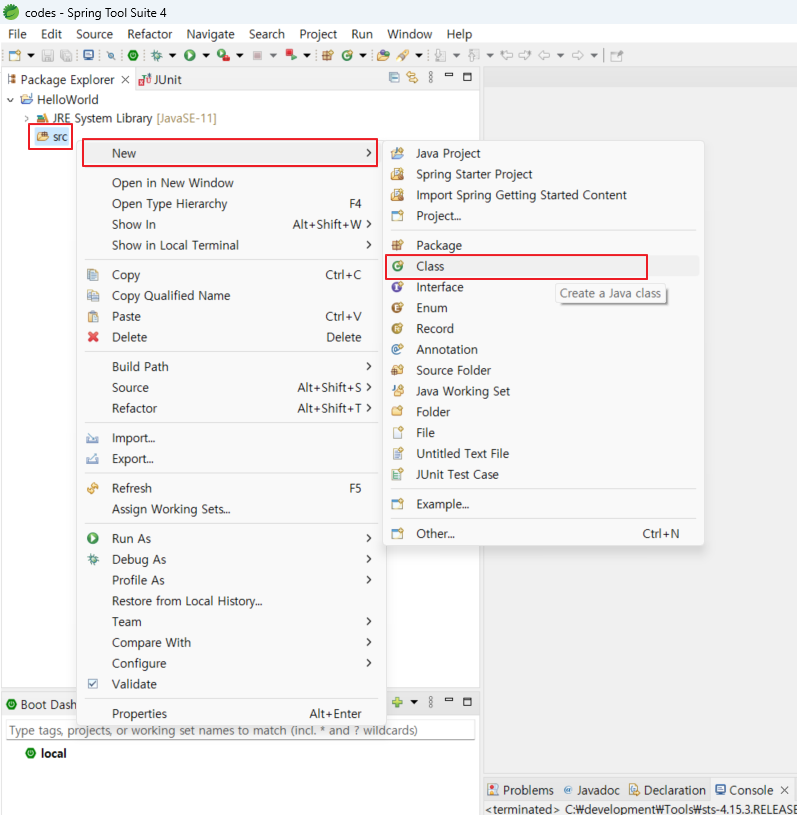Open the Window menu
Screen dimensions: 797x815
pyautogui.click(x=409, y=34)
